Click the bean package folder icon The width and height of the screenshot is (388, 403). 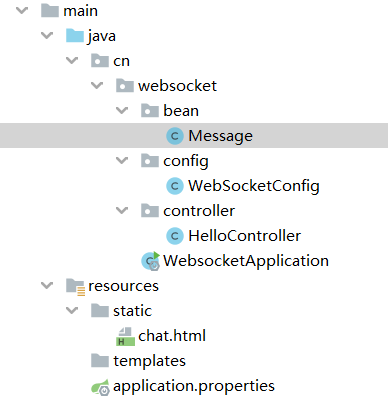coord(150,111)
